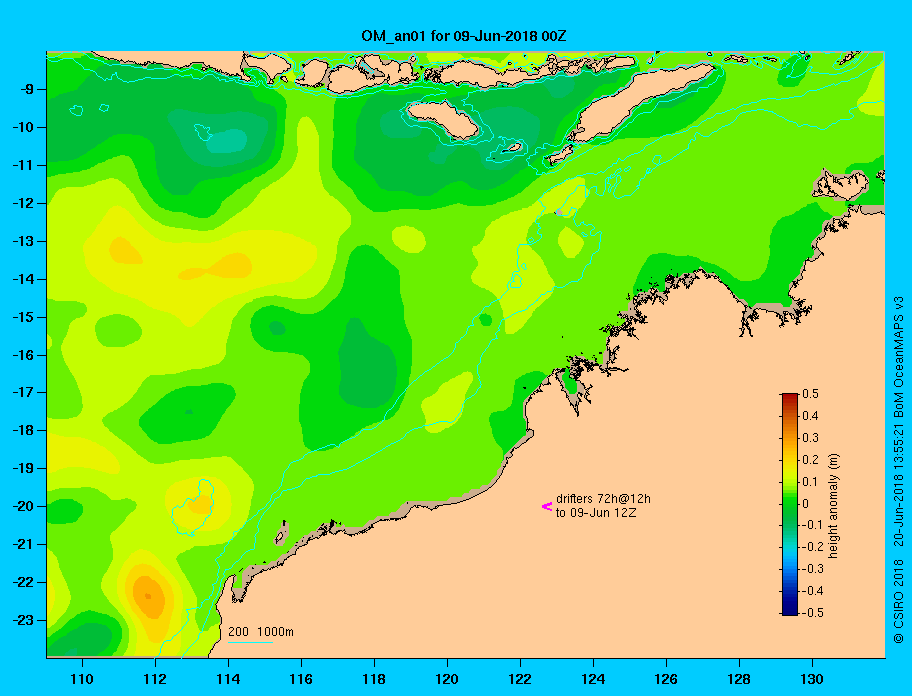Click latitude axis label "-20"
This screenshot has width=912, height=696.
coord(23,506)
